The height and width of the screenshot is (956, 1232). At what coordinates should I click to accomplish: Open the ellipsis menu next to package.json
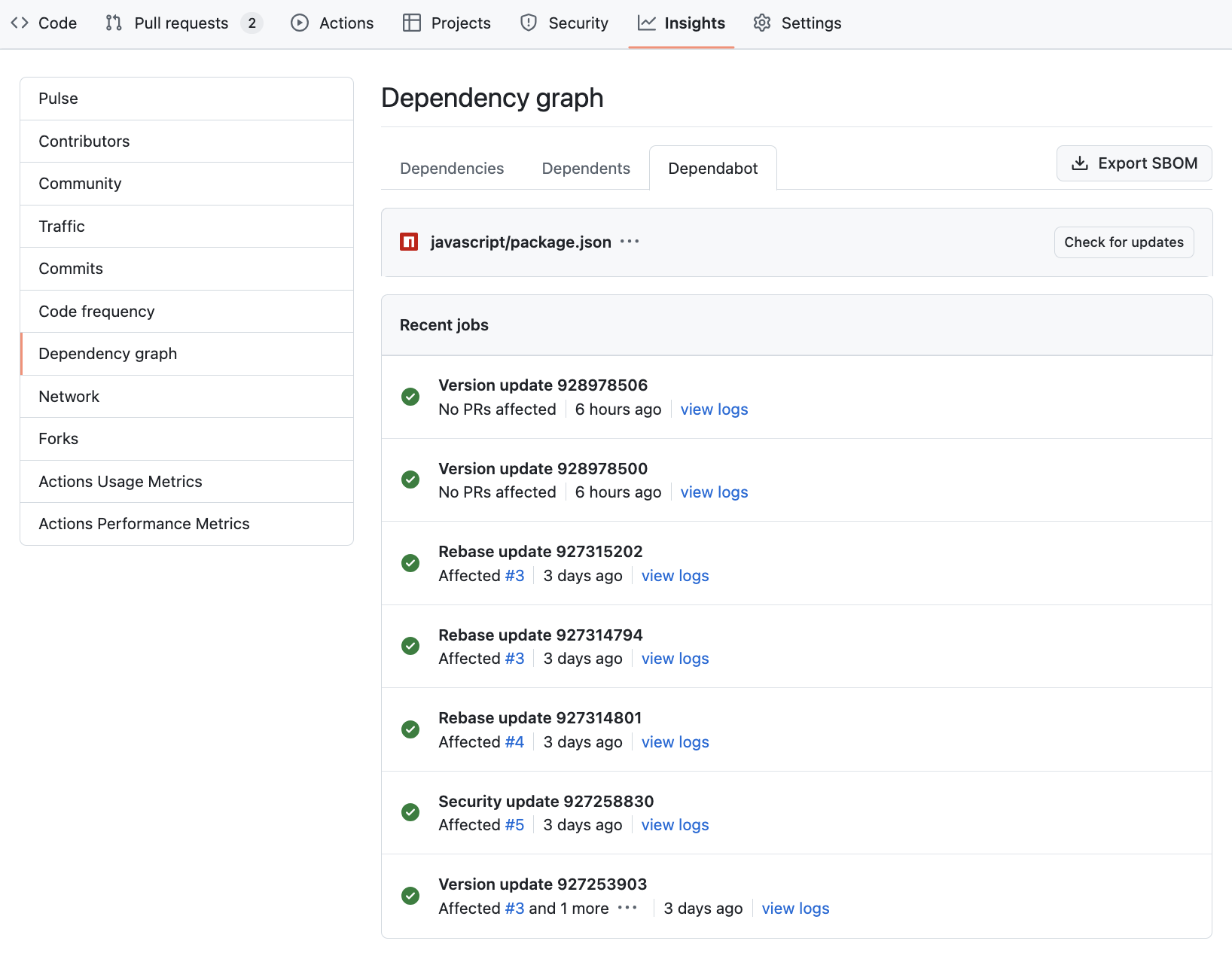[630, 242]
